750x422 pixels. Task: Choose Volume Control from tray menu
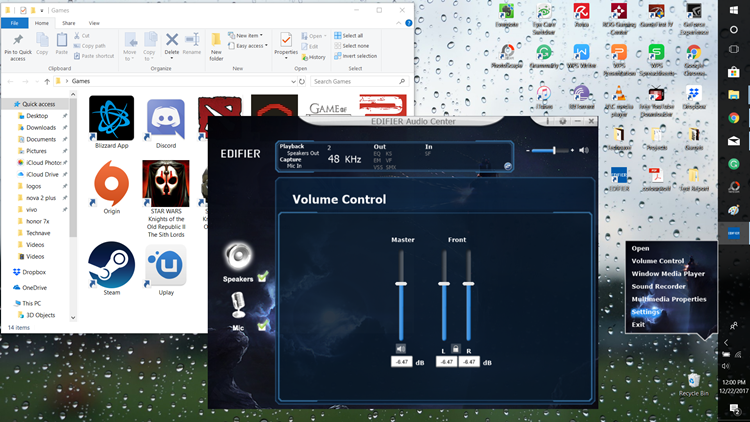point(658,261)
